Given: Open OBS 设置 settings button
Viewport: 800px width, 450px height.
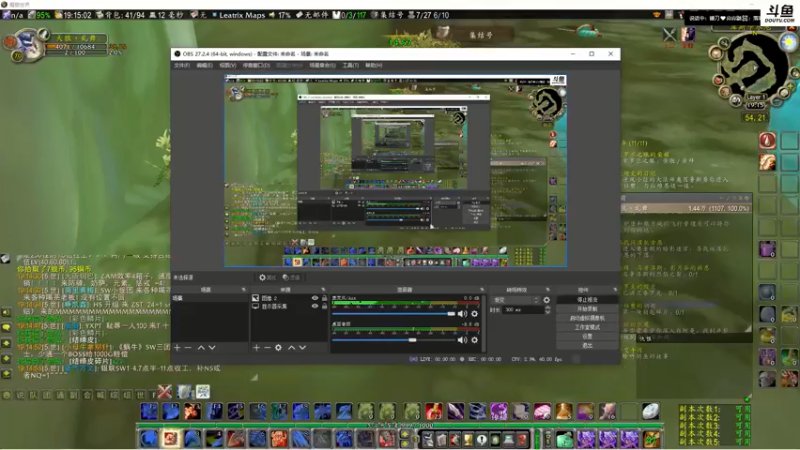Looking at the screenshot, I should tap(587, 336).
